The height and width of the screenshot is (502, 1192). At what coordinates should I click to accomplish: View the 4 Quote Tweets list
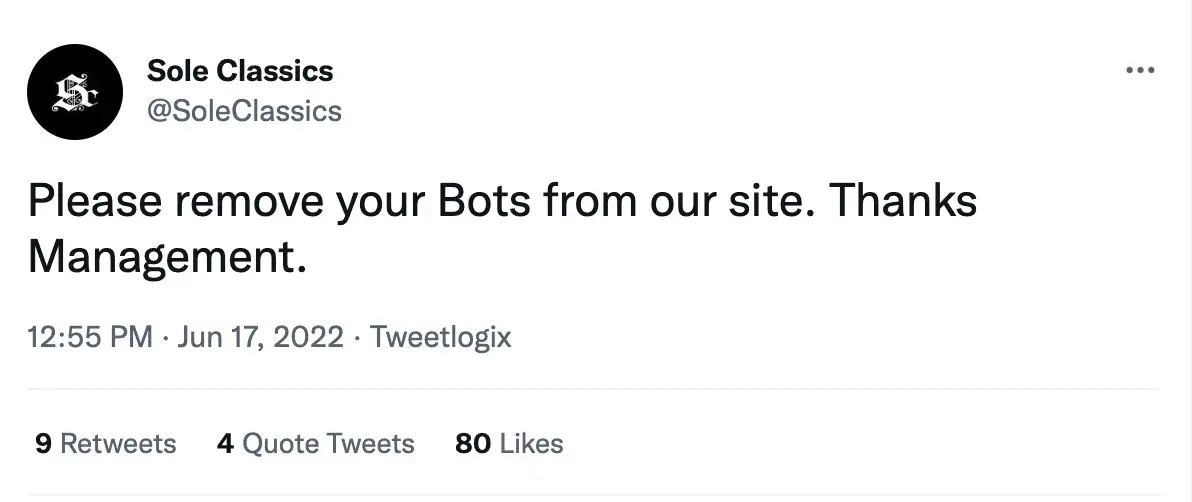[x=315, y=443]
